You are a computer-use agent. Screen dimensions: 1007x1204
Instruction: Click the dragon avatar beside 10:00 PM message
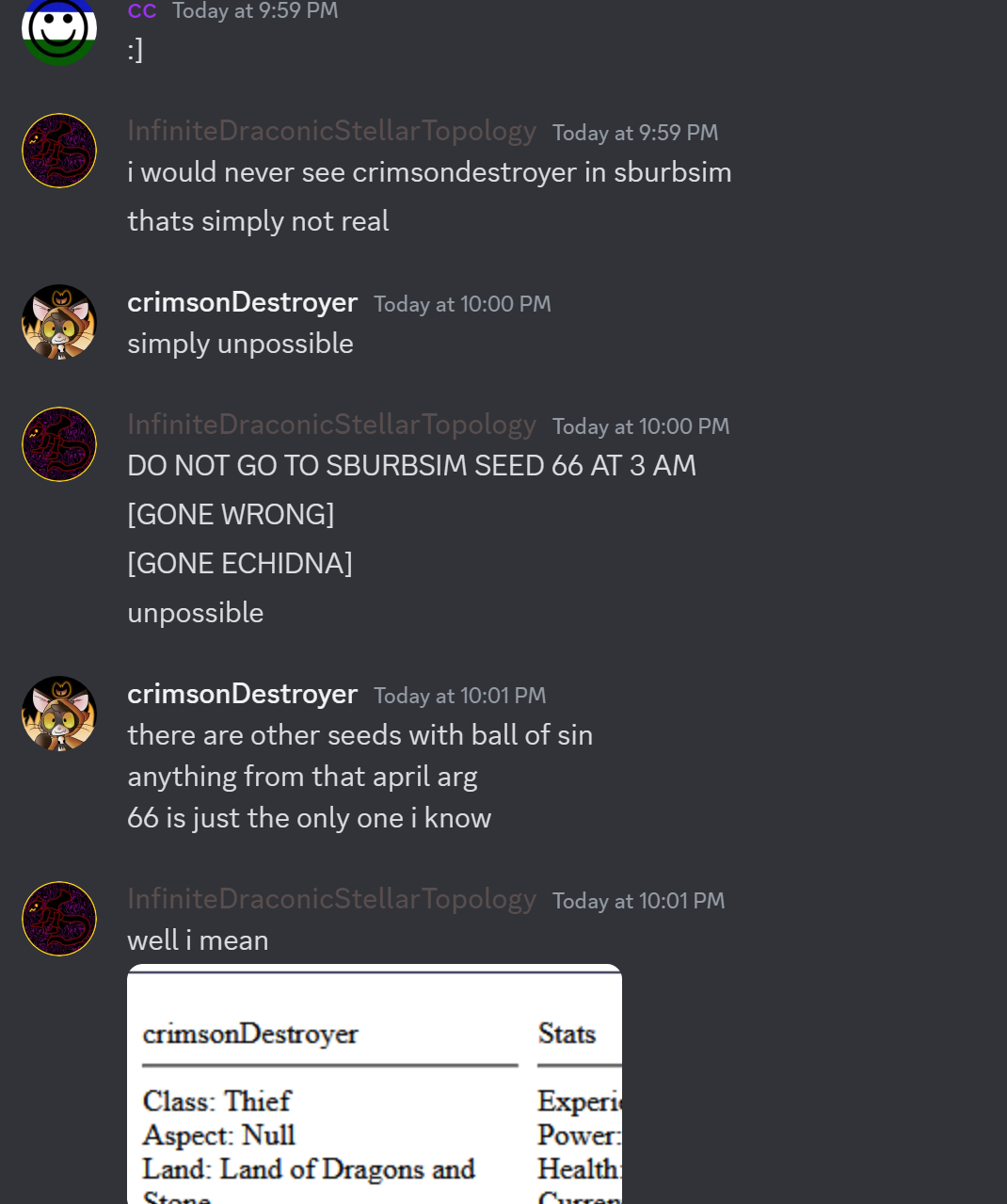coord(59,444)
